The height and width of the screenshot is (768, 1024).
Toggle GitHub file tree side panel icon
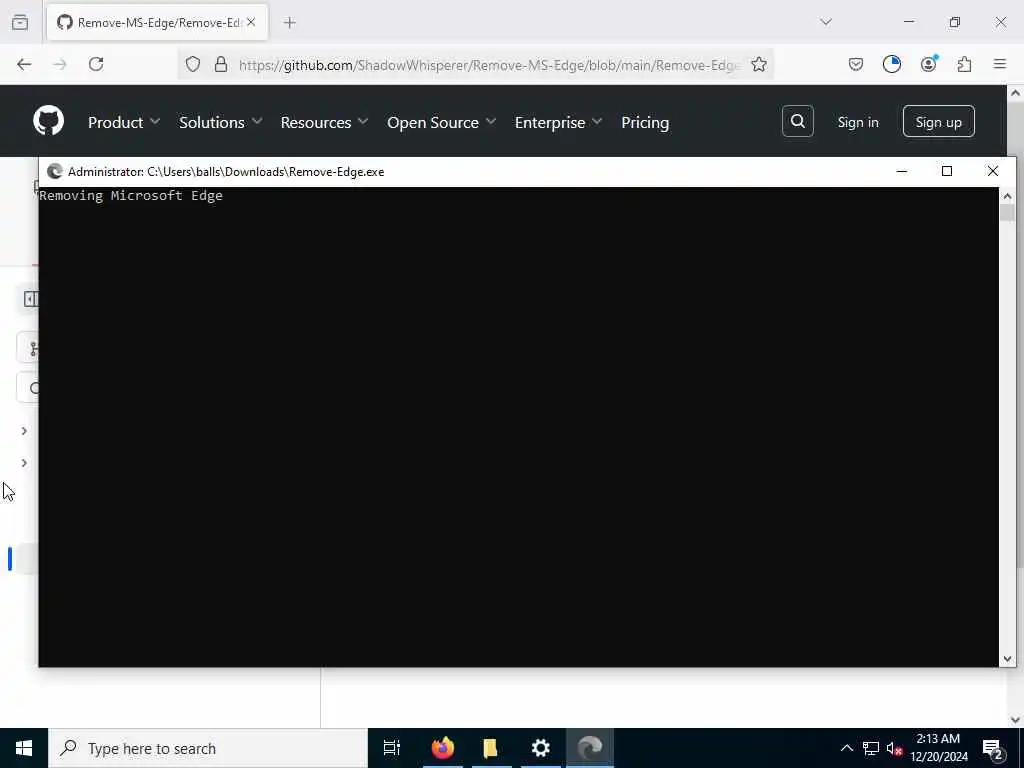[29, 299]
